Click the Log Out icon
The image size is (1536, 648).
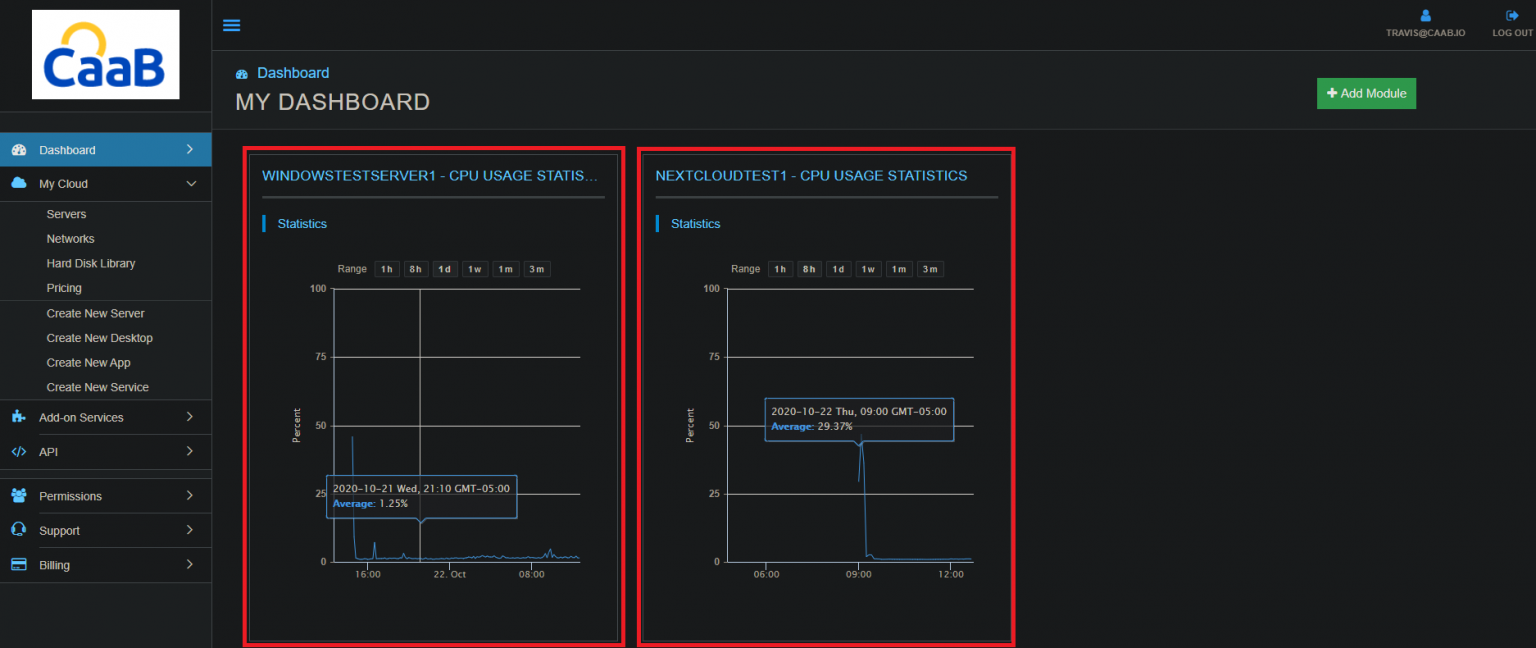coord(1512,16)
